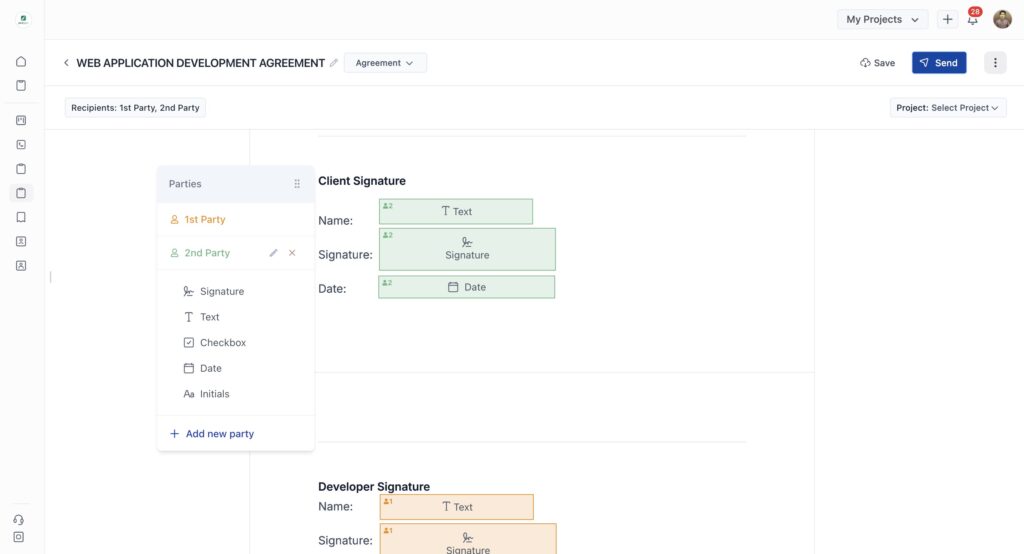Click the Recipients: 1st Party, 2nd Party chip
This screenshot has height=554, width=1024.
click(135, 108)
